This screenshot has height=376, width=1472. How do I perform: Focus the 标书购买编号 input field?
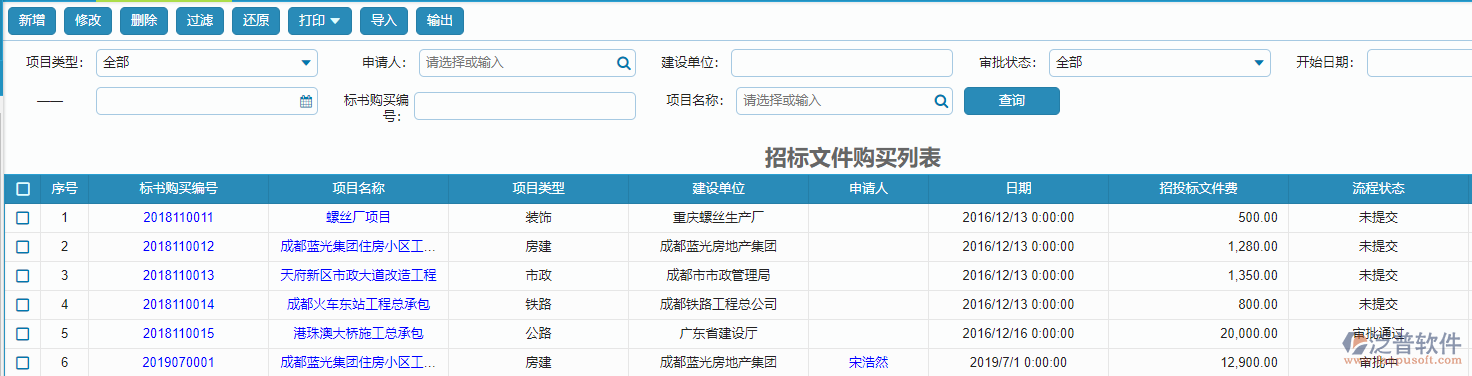coord(525,106)
